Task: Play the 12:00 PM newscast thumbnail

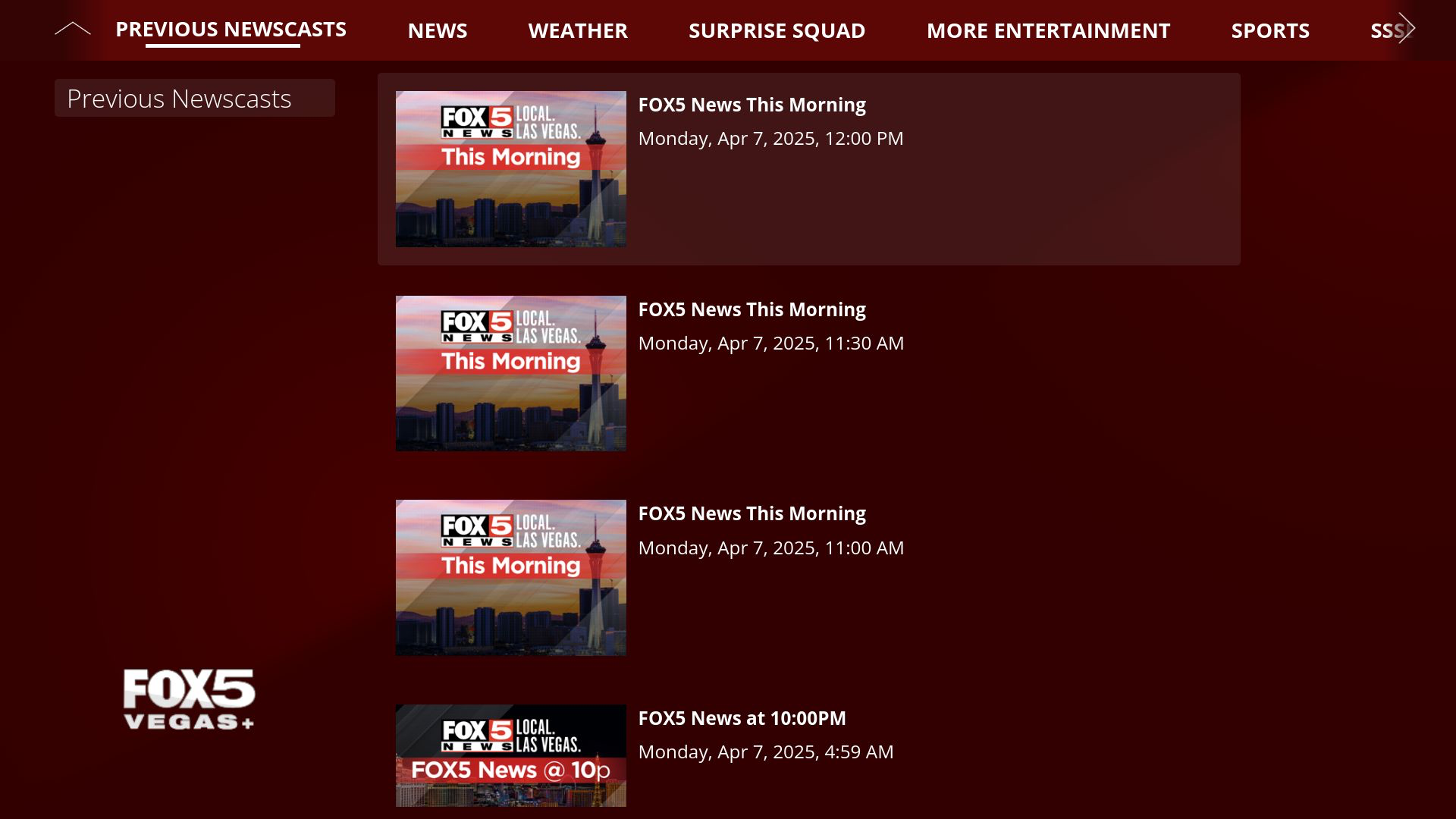Action: (511, 169)
